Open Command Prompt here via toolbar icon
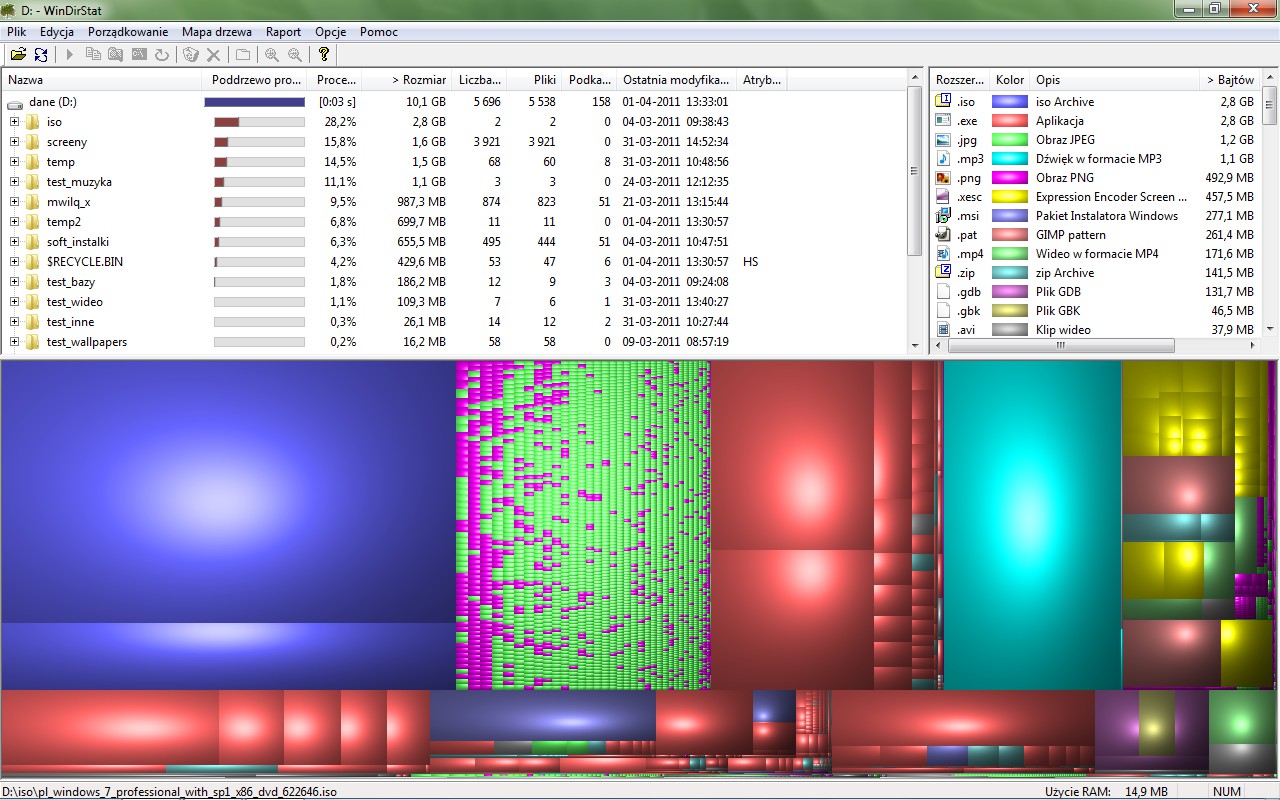Viewport: 1280px width, 800px height. coord(139,55)
